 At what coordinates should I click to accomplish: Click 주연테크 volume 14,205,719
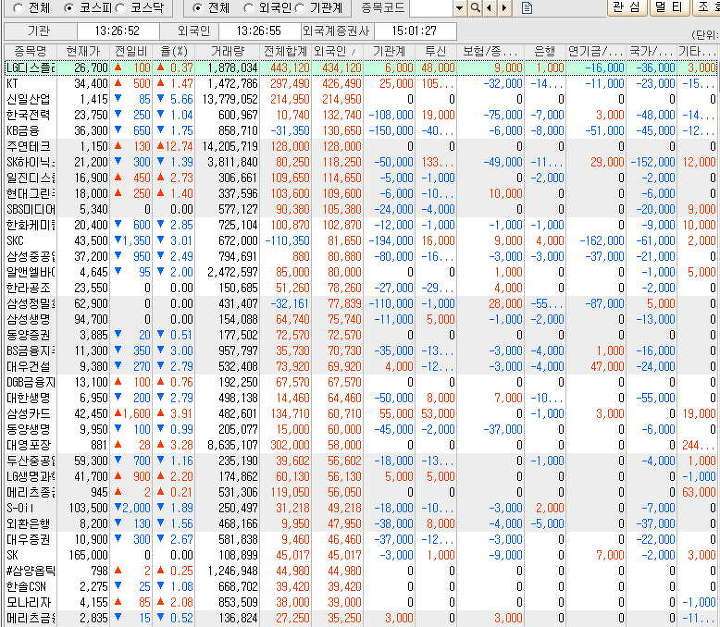(230, 147)
